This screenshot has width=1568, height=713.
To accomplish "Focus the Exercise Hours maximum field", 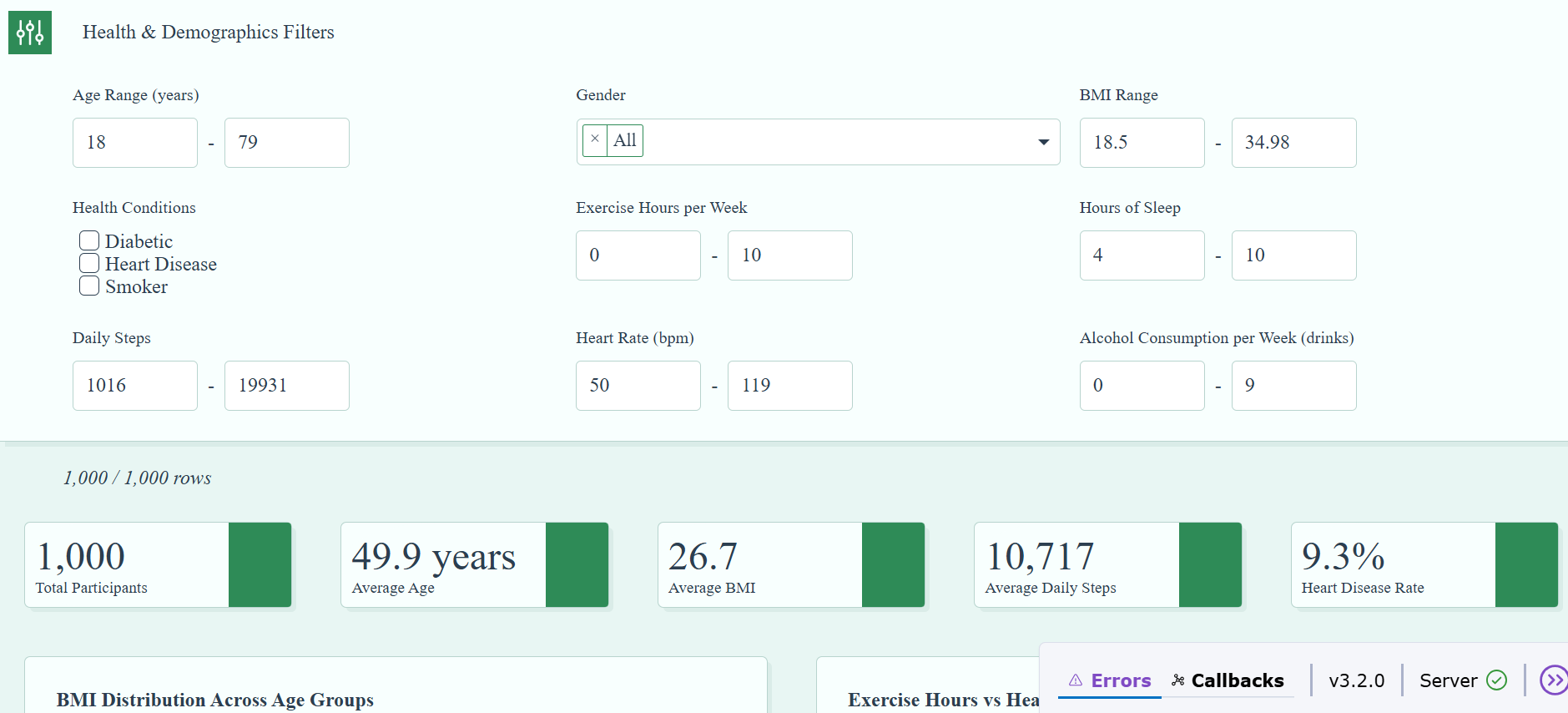I will point(790,255).
